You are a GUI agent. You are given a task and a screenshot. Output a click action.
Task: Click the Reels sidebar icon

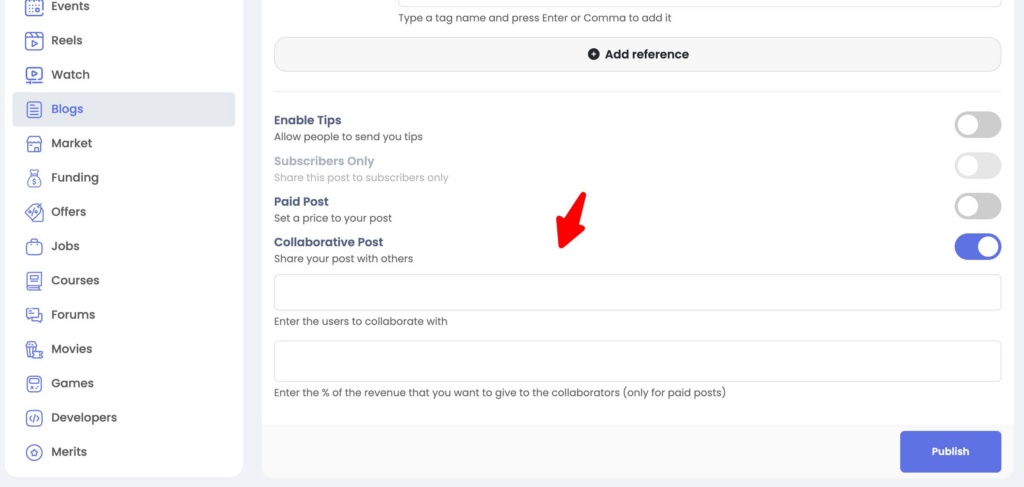[34, 41]
